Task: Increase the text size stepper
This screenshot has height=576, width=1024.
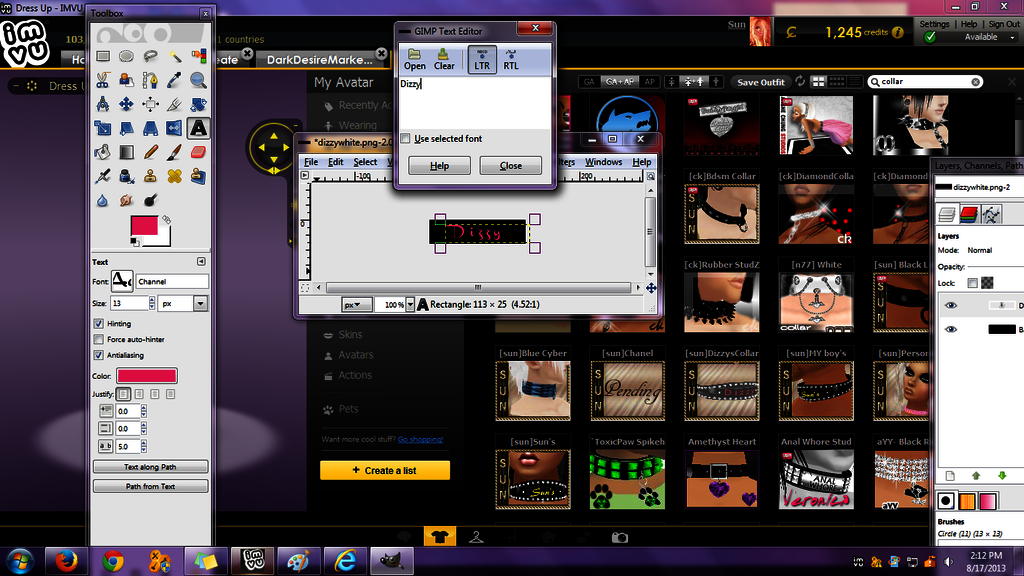Action: 152,300
